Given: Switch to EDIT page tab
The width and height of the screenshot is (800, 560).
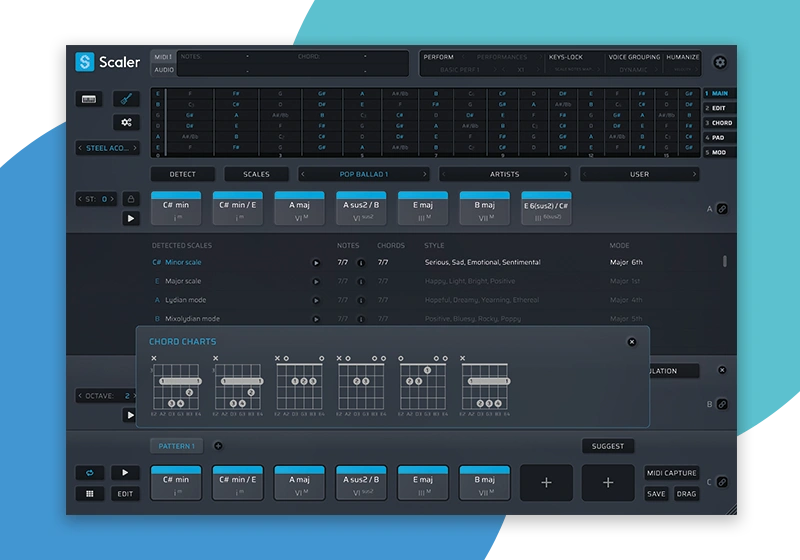Looking at the screenshot, I should pyautogui.click(x=719, y=108).
